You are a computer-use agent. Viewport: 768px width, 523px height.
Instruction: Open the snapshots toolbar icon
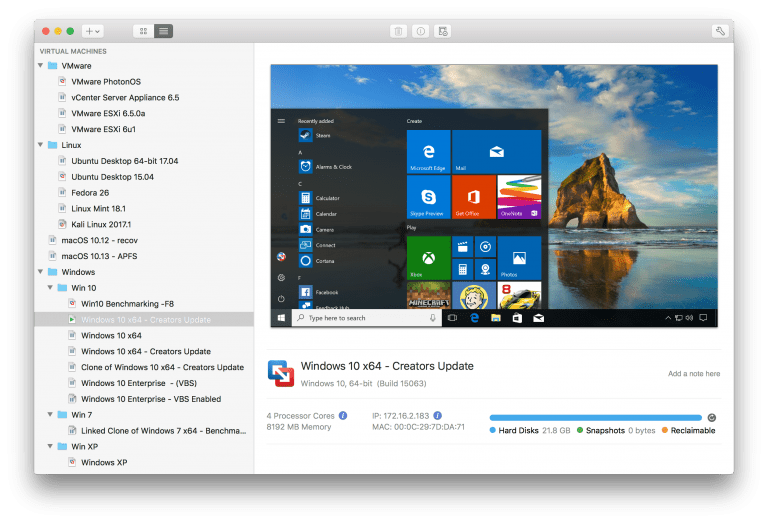(442, 31)
